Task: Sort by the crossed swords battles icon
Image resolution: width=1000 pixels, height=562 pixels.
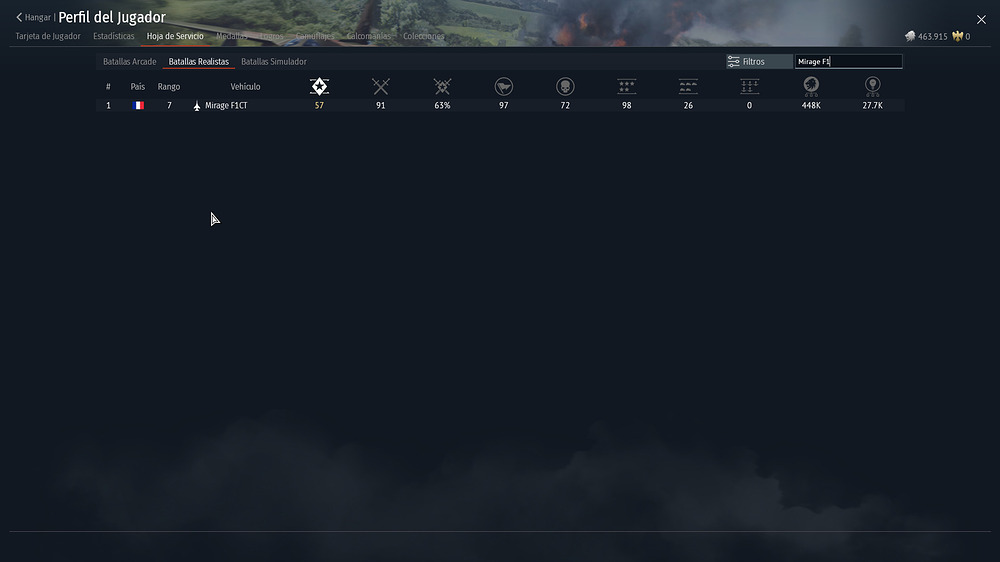Action: click(381, 86)
